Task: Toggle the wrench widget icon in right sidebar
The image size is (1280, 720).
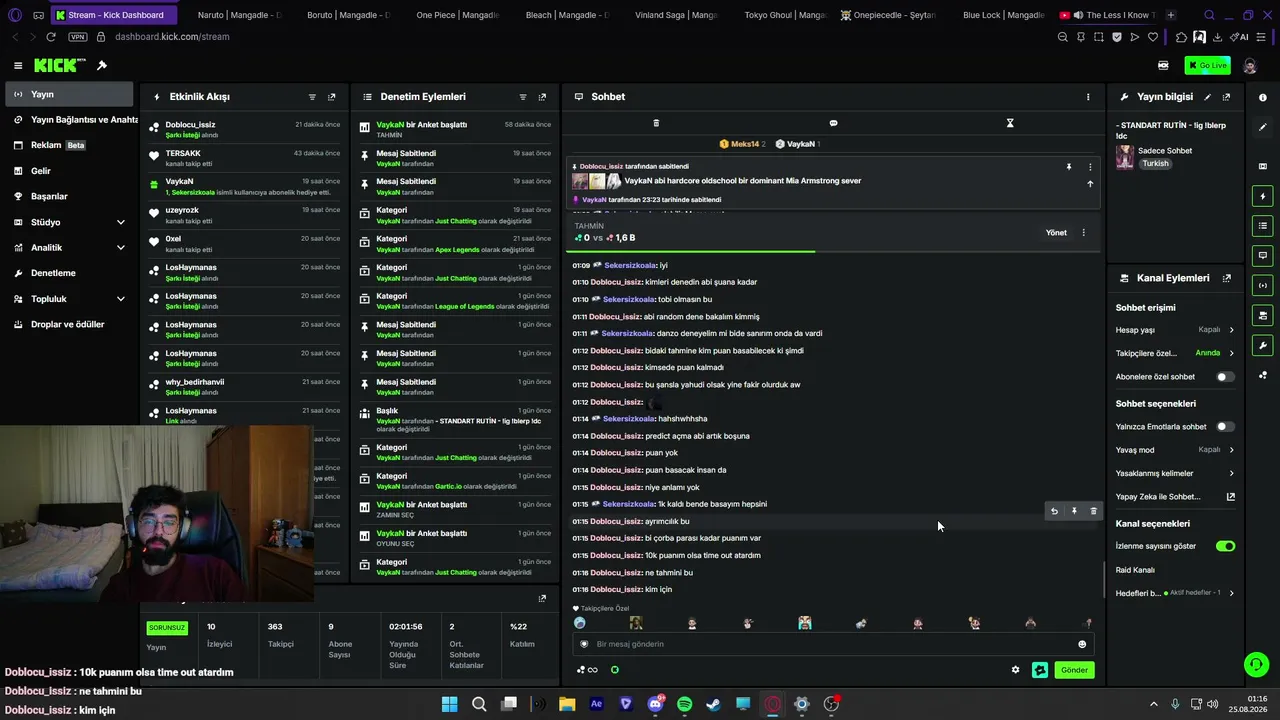Action: click(1263, 346)
